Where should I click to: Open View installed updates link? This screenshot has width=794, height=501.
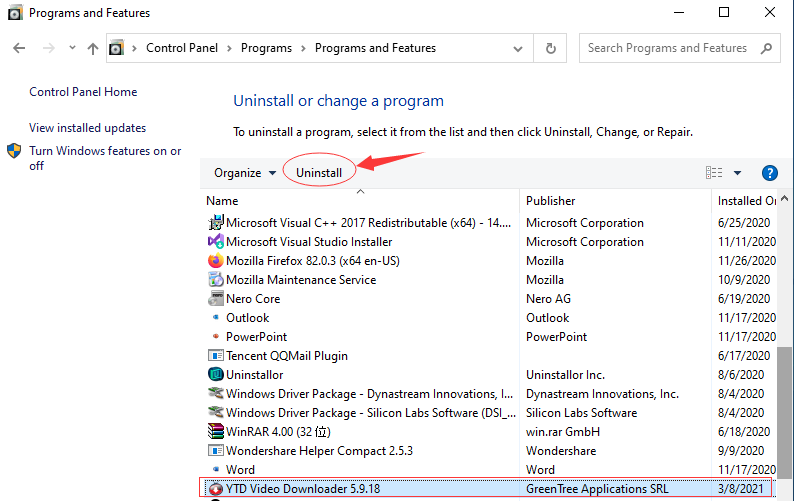pos(87,128)
